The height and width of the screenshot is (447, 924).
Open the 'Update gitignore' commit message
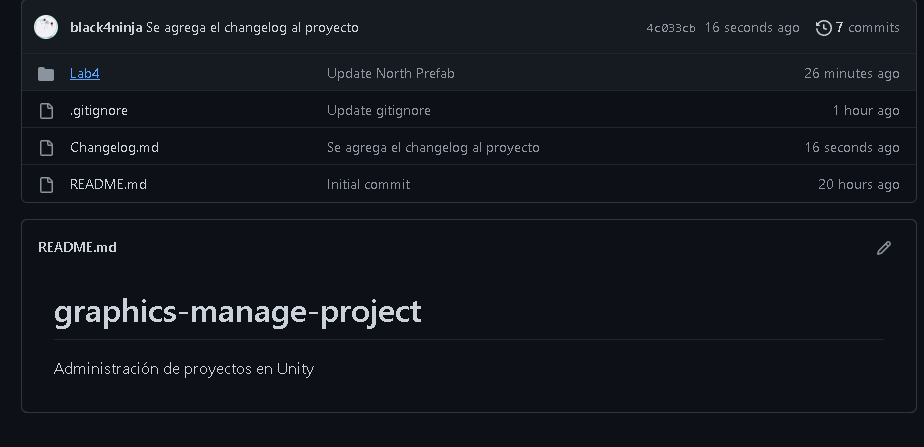[379, 111]
